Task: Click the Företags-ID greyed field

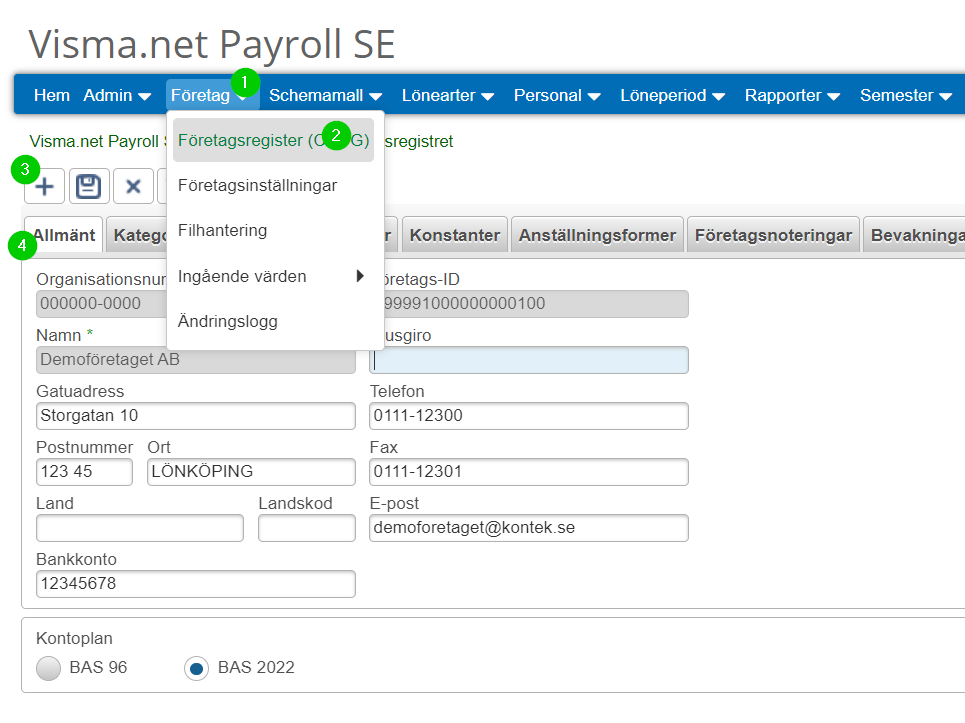Action: click(536, 304)
